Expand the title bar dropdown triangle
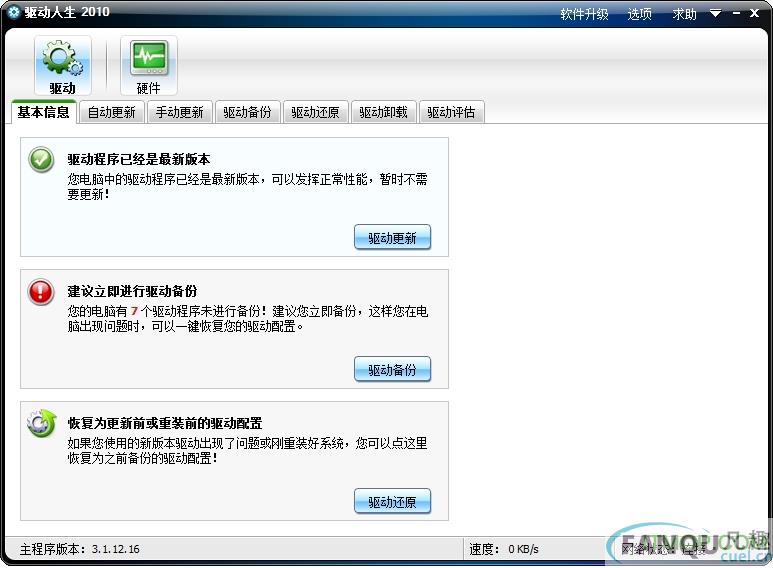773x568 pixels. click(715, 13)
